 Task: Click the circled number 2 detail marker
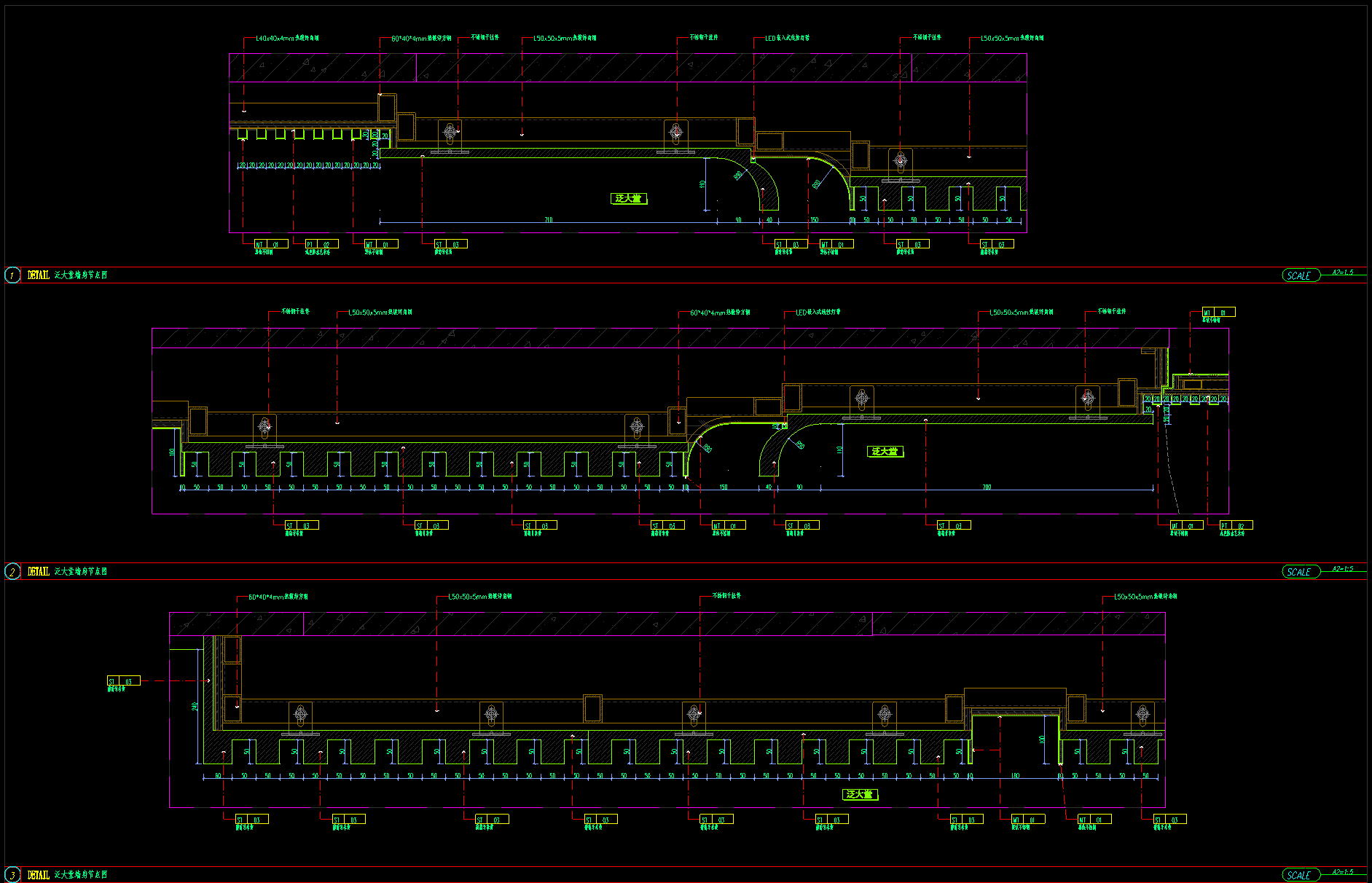[12, 571]
